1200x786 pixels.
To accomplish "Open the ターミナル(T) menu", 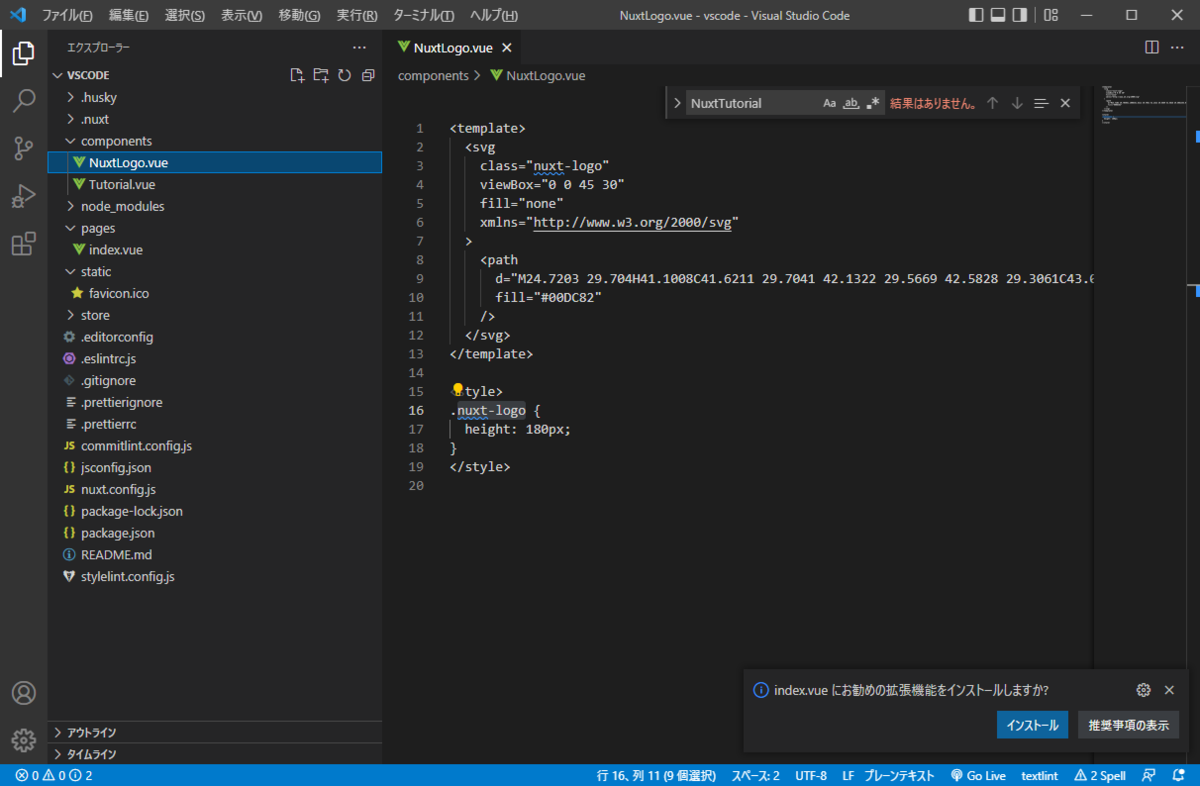I will [x=423, y=15].
